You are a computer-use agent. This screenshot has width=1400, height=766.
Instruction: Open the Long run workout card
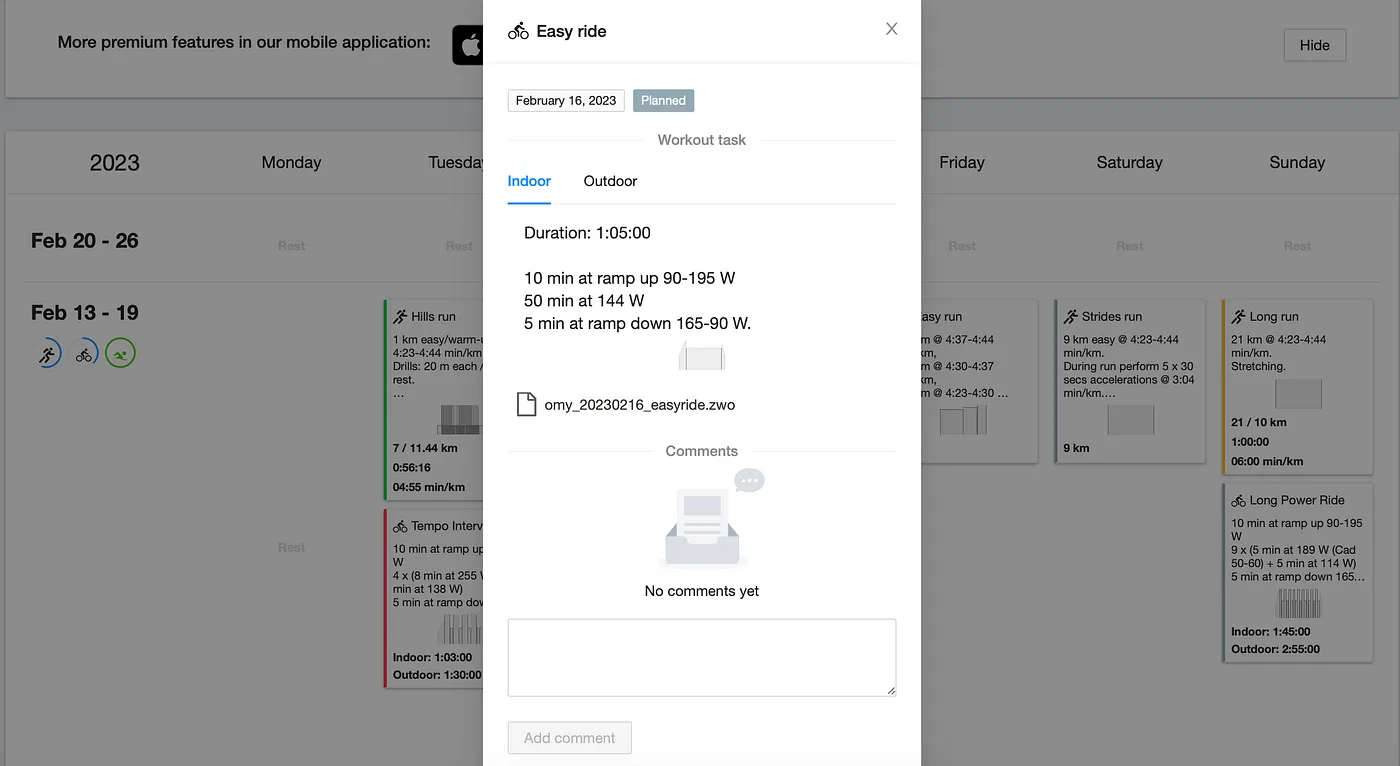point(1297,387)
